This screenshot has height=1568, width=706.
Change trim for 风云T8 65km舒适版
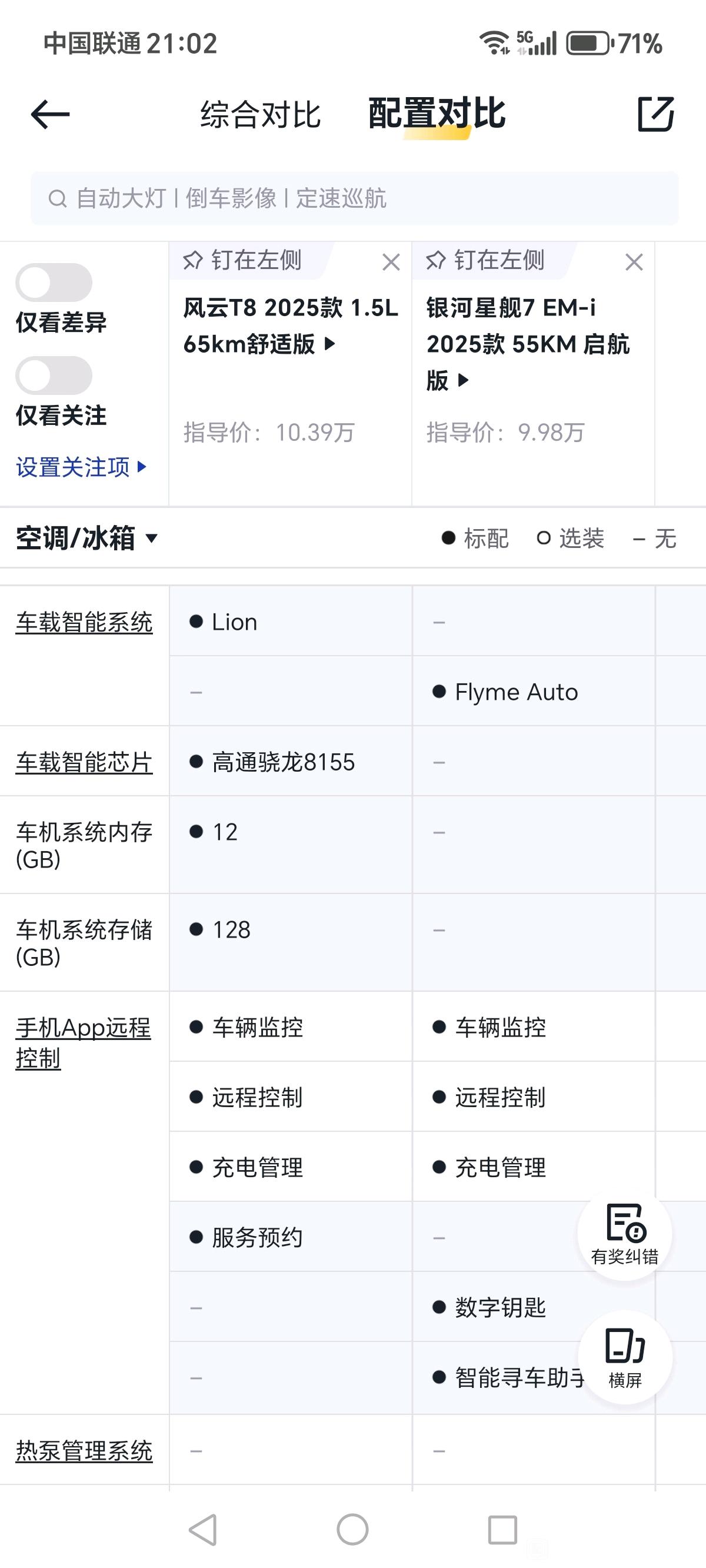[x=290, y=325]
